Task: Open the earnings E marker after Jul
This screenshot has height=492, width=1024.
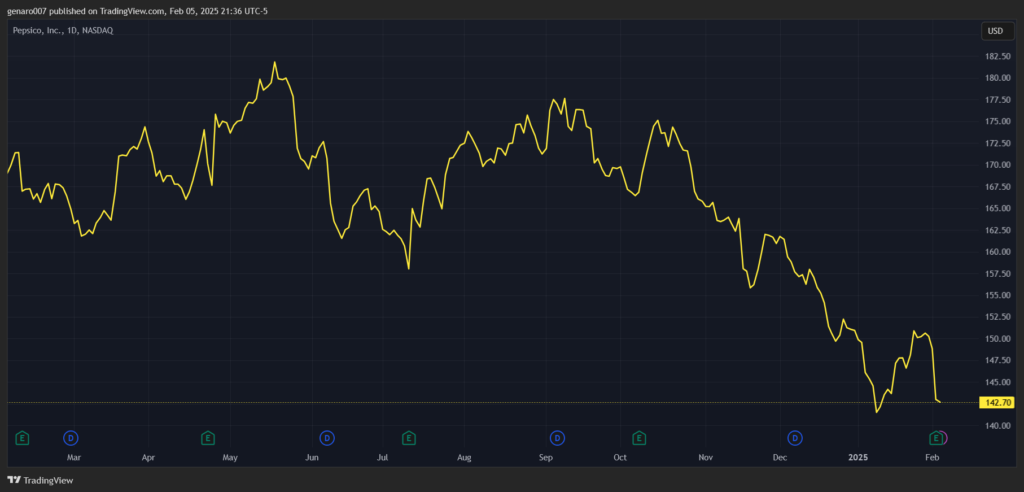Action: click(x=408, y=438)
